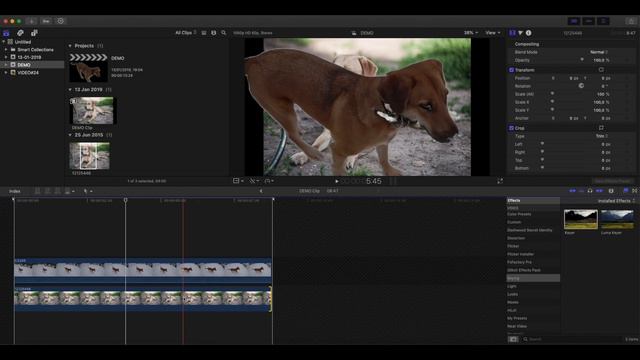The width and height of the screenshot is (640, 360).
Task: Click Save Effects Preset button
Action: click(x=612, y=181)
